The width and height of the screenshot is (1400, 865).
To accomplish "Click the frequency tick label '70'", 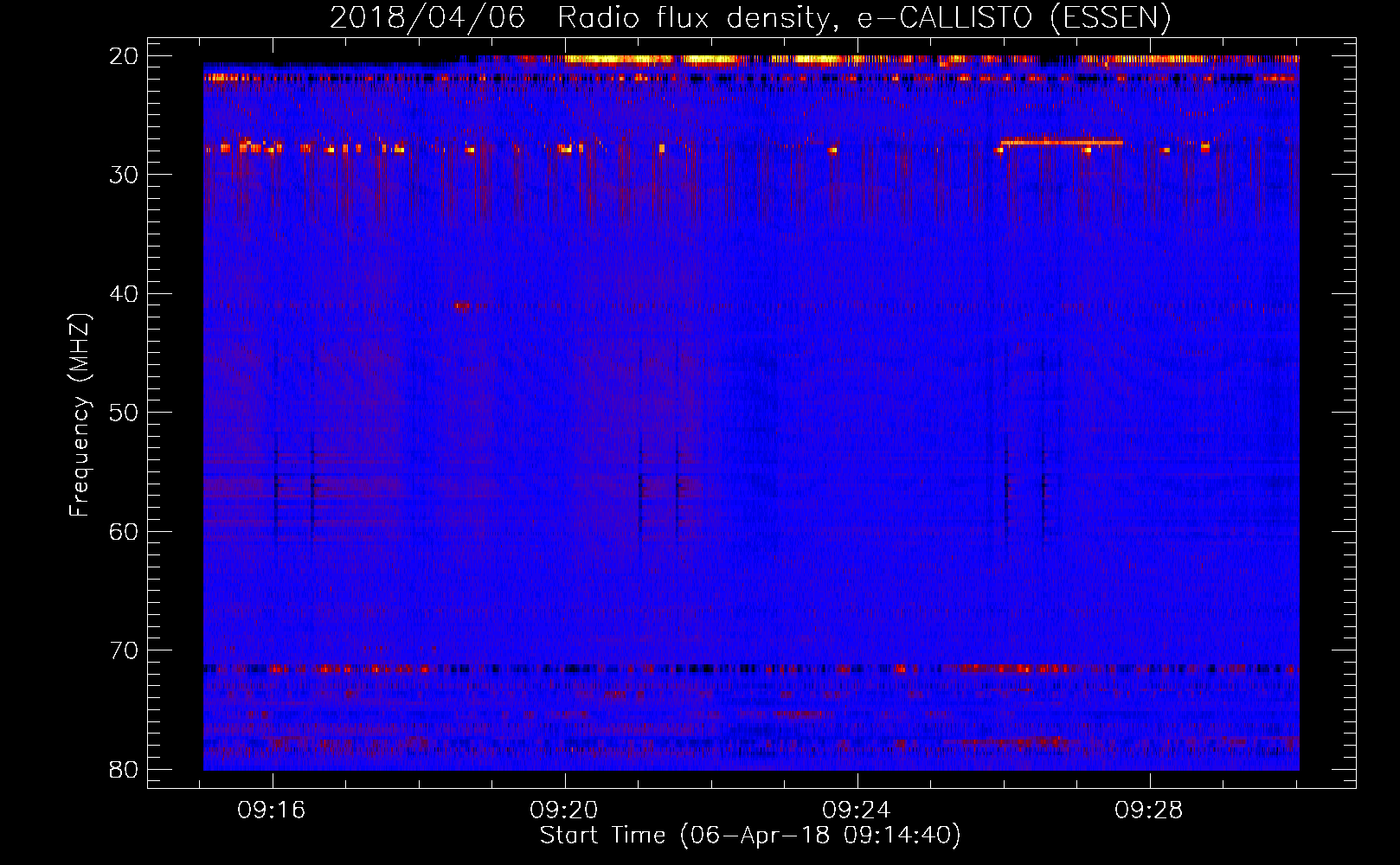I will click(x=124, y=650).
